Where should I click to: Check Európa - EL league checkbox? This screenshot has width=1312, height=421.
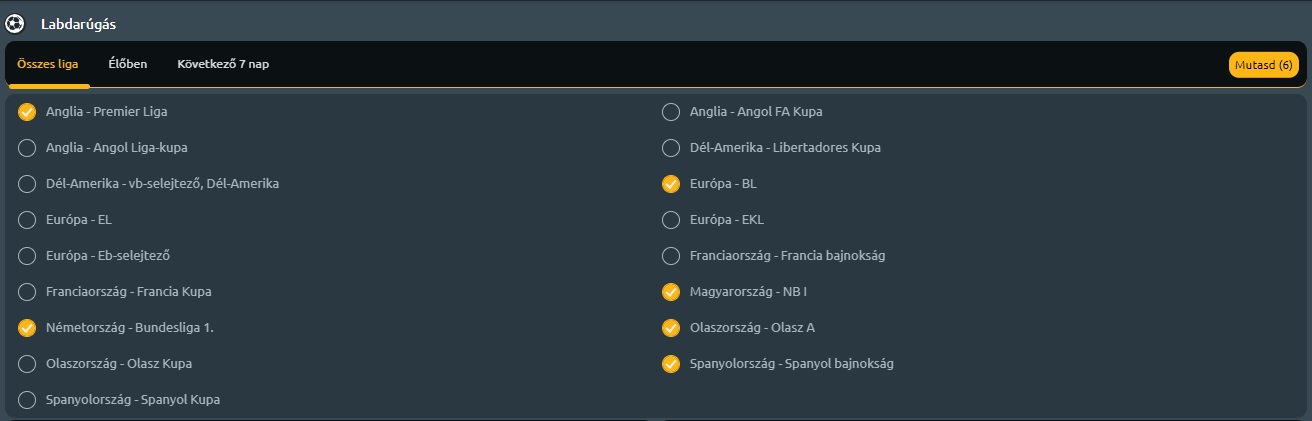point(27,220)
